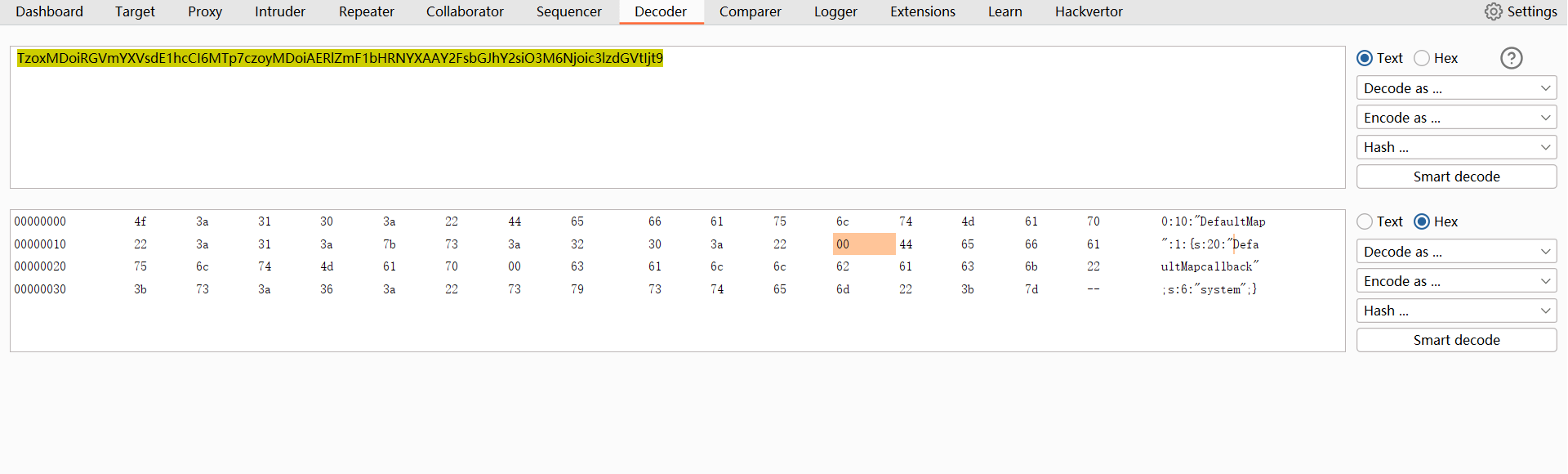
Task: Click the highlighted 00 hex byte cell
Action: click(863, 244)
